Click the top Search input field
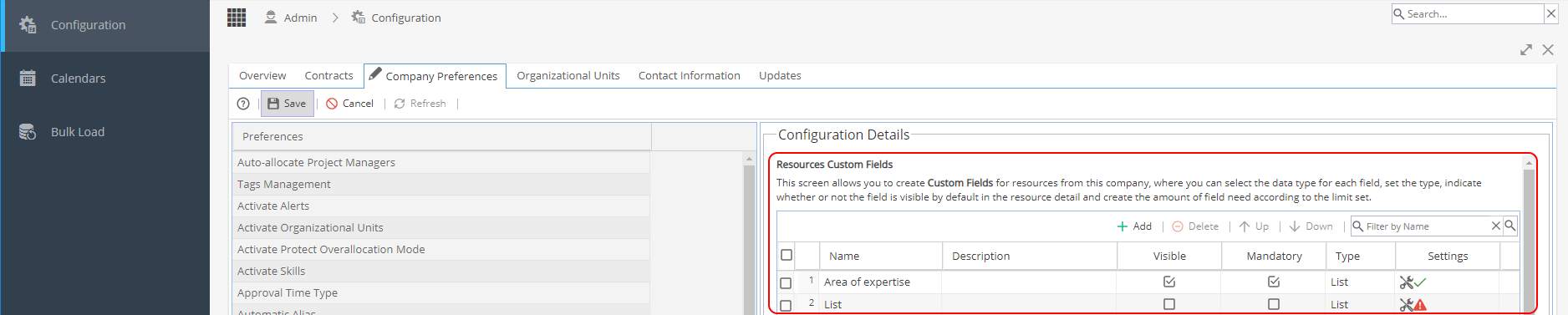The width and height of the screenshot is (1568, 315). (x=1474, y=14)
